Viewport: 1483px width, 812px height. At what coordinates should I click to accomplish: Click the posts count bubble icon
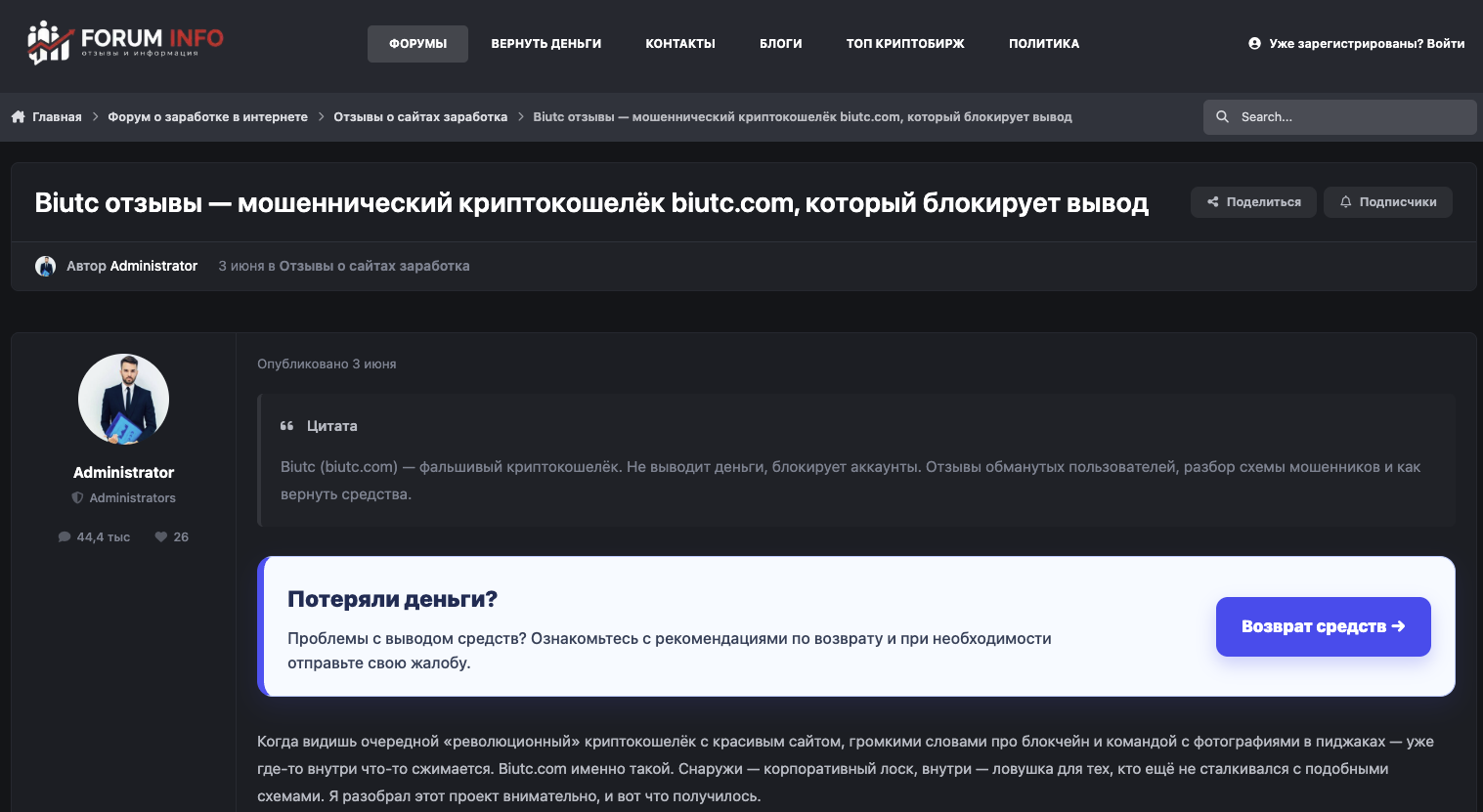coord(65,537)
